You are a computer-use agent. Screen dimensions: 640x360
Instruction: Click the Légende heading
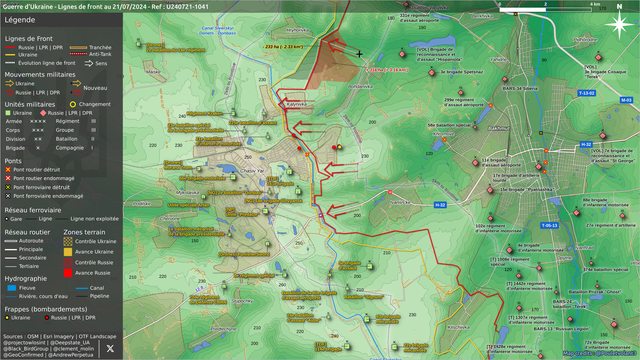click(x=20, y=20)
